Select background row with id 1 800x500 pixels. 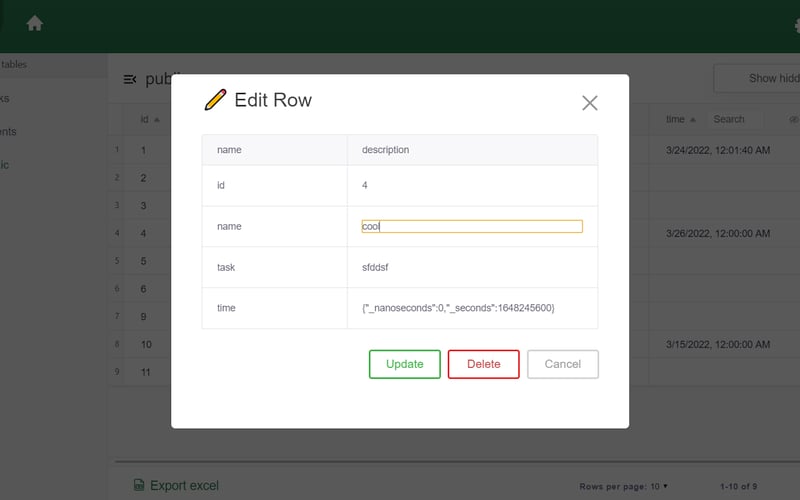[143, 151]
